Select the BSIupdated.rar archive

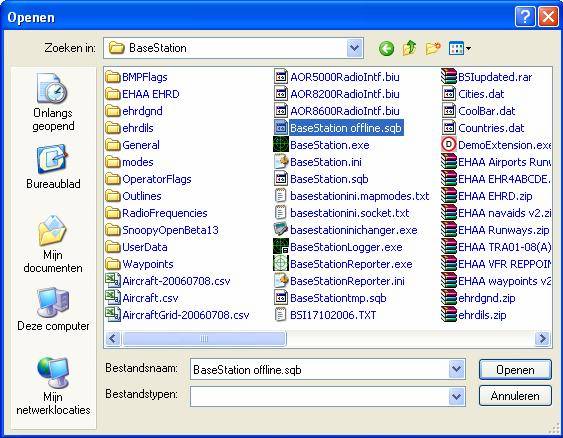click(487, 77)
